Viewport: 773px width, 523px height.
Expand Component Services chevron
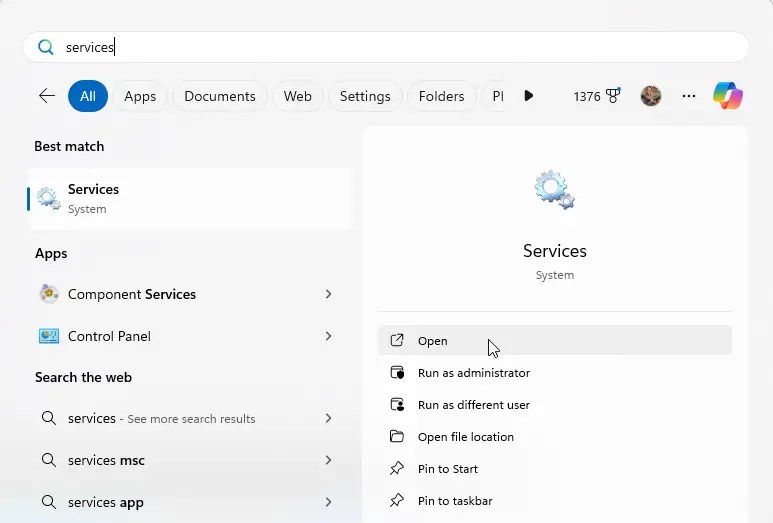[328, 294]
